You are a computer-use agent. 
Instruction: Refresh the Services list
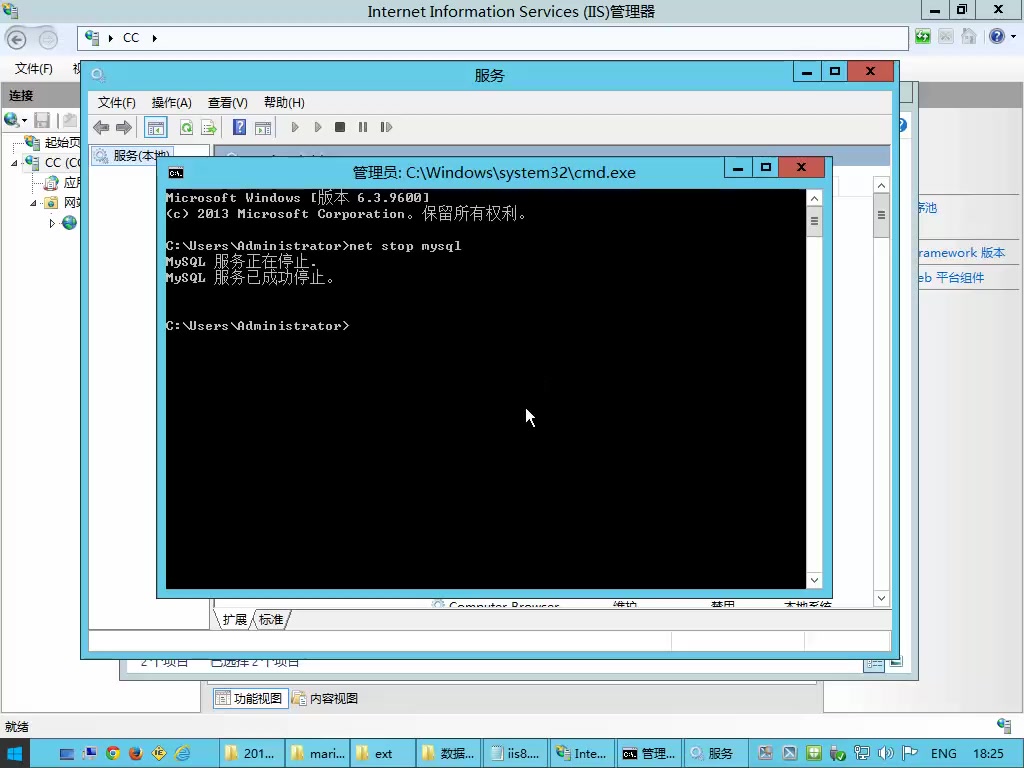click(x=186, y=127)
